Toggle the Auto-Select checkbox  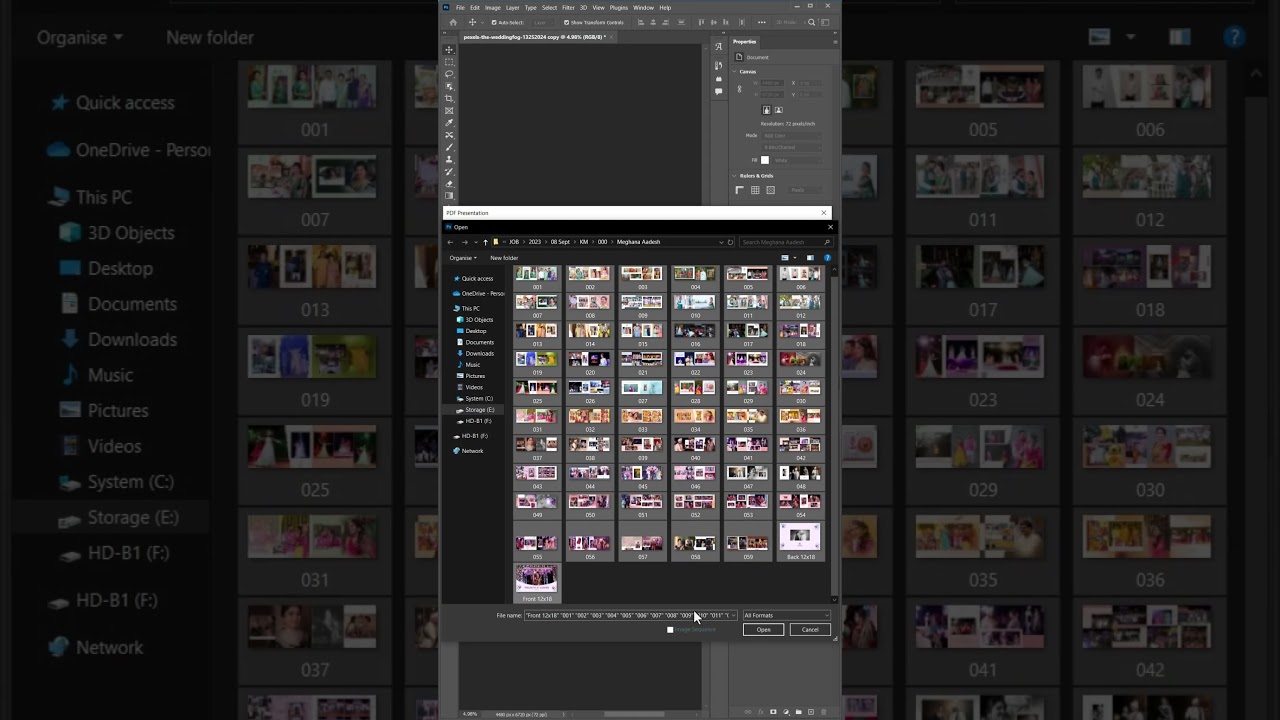point(495,22)
